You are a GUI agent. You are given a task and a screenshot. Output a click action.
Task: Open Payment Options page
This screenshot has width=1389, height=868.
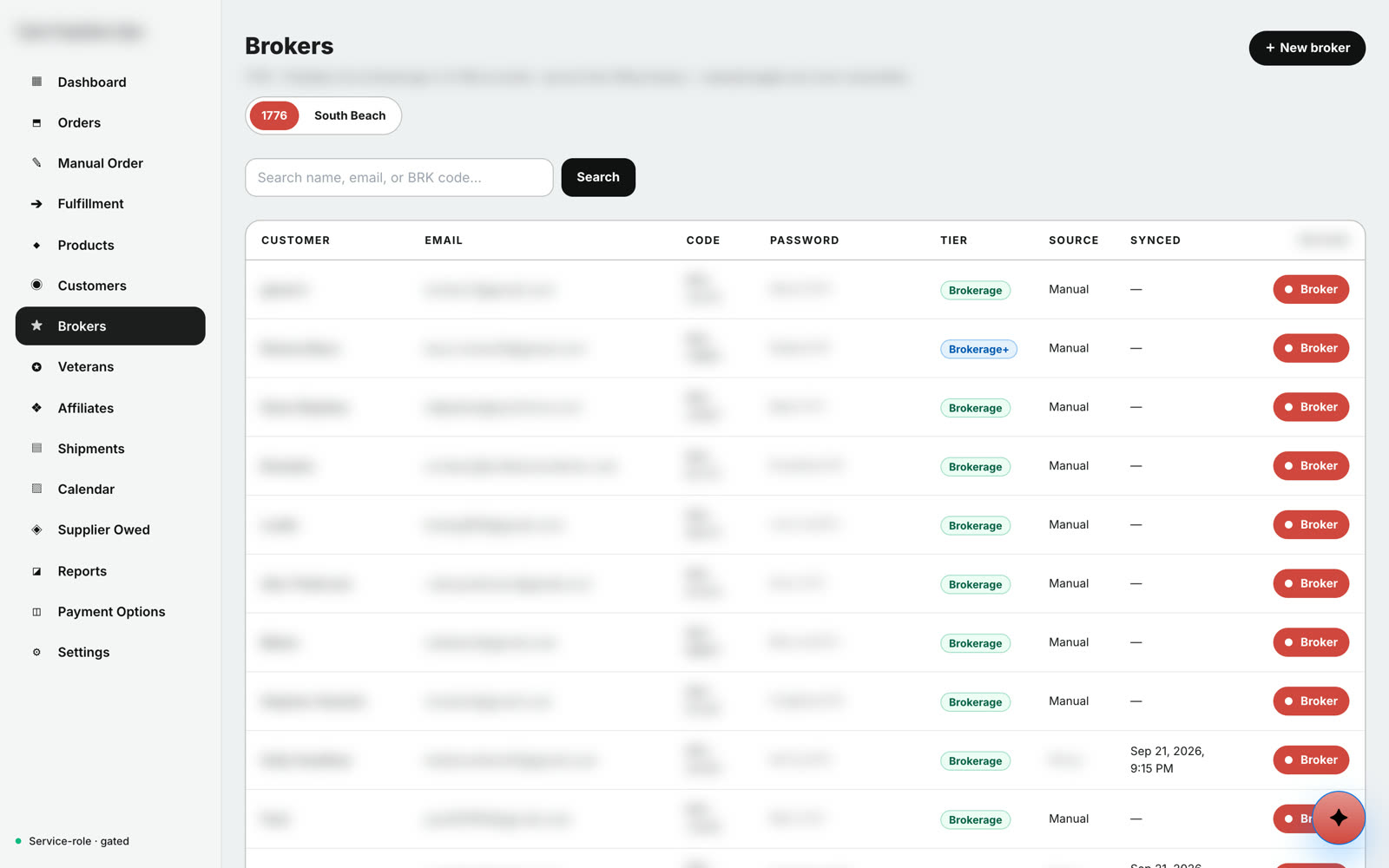coord(110,612)
